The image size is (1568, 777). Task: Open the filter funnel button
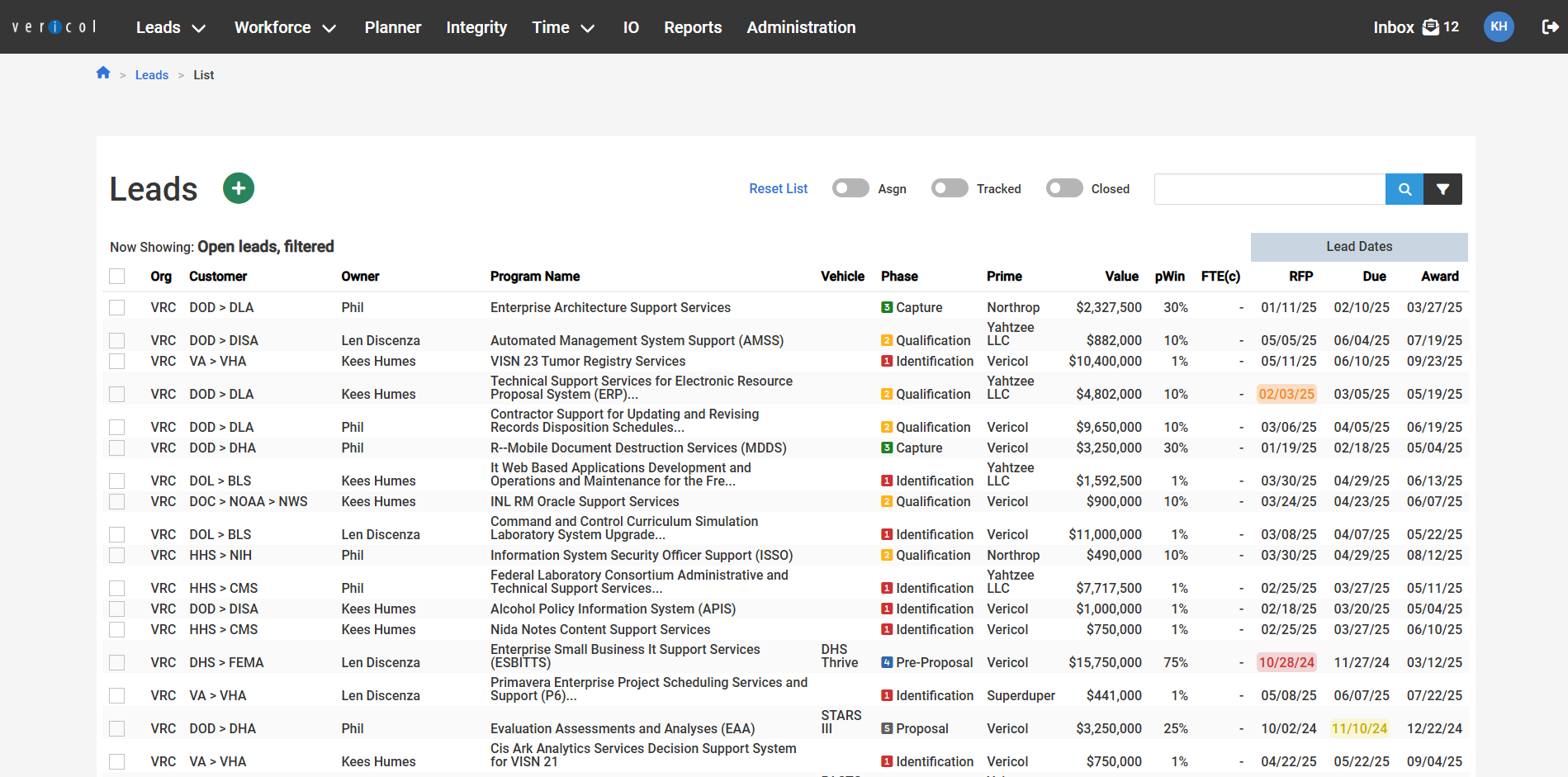(x=1442, y=189)
